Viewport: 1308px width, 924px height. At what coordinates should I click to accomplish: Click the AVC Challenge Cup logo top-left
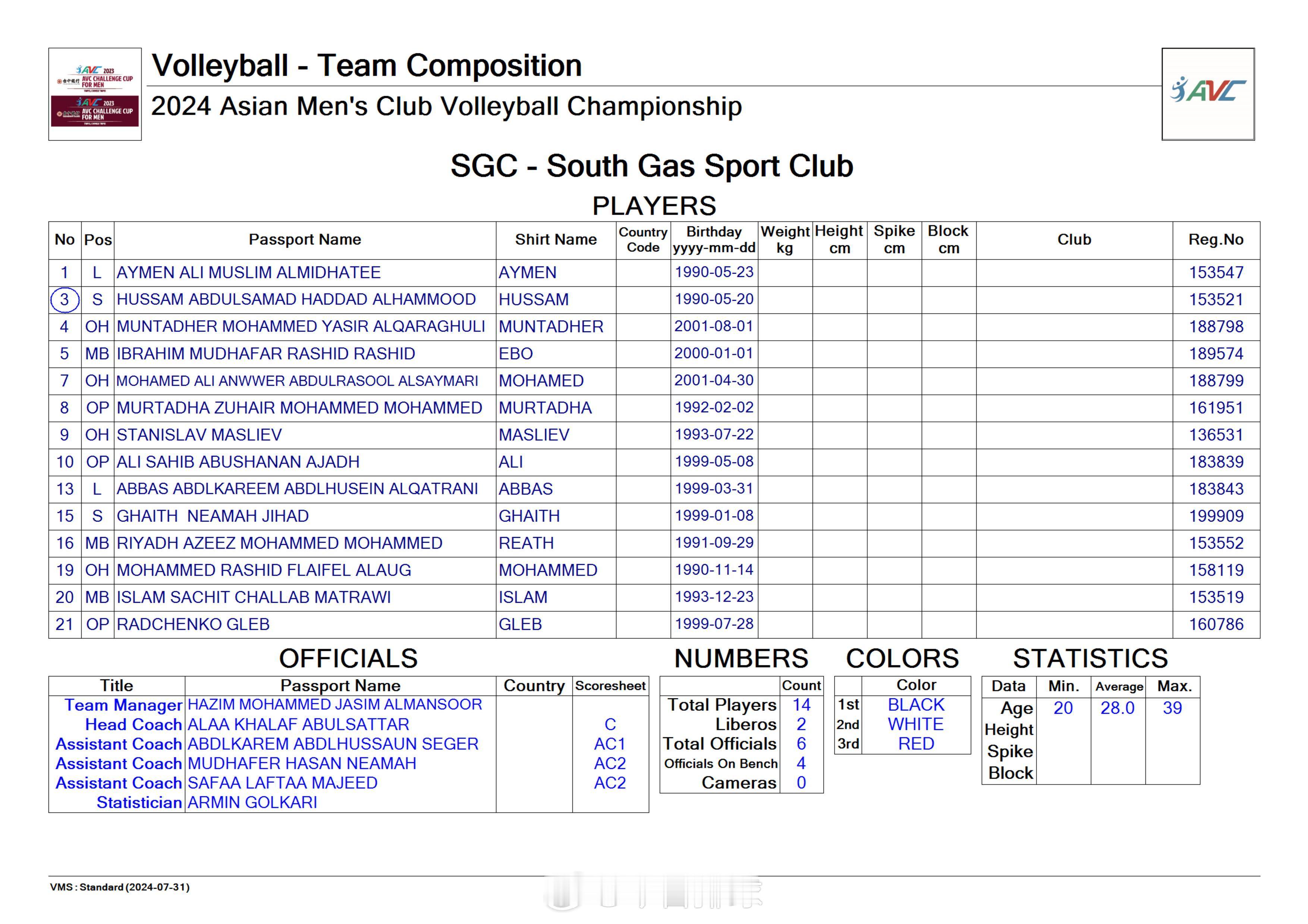coord(95,94)
